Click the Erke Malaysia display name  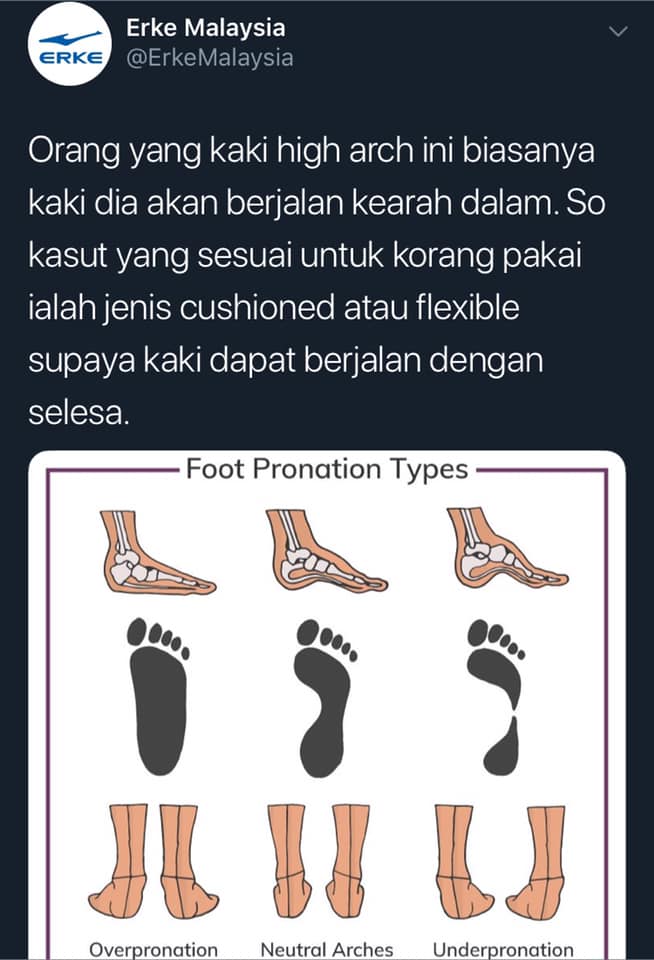tap(206, 28)
